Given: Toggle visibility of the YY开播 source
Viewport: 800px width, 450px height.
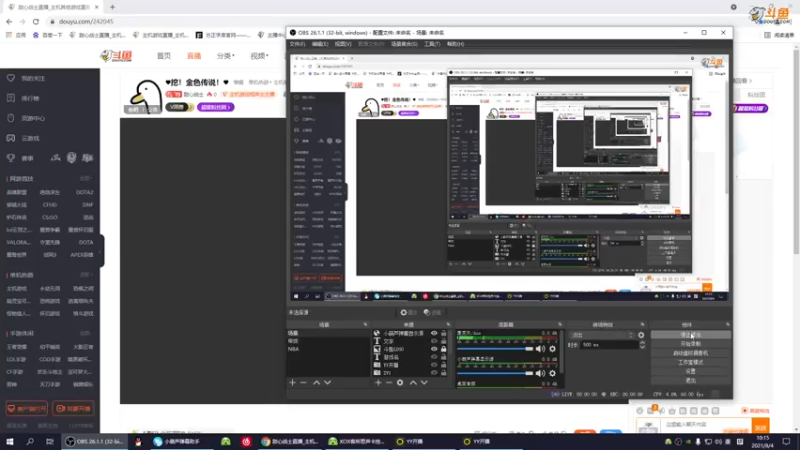Looking at the screenshot, I should coord(434,365).
